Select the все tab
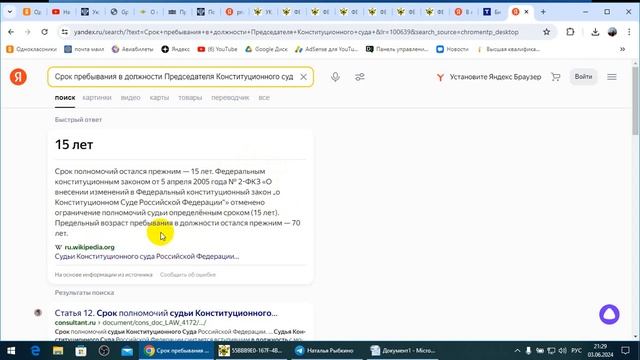This screenshot has height=360, width=640. 264,98
